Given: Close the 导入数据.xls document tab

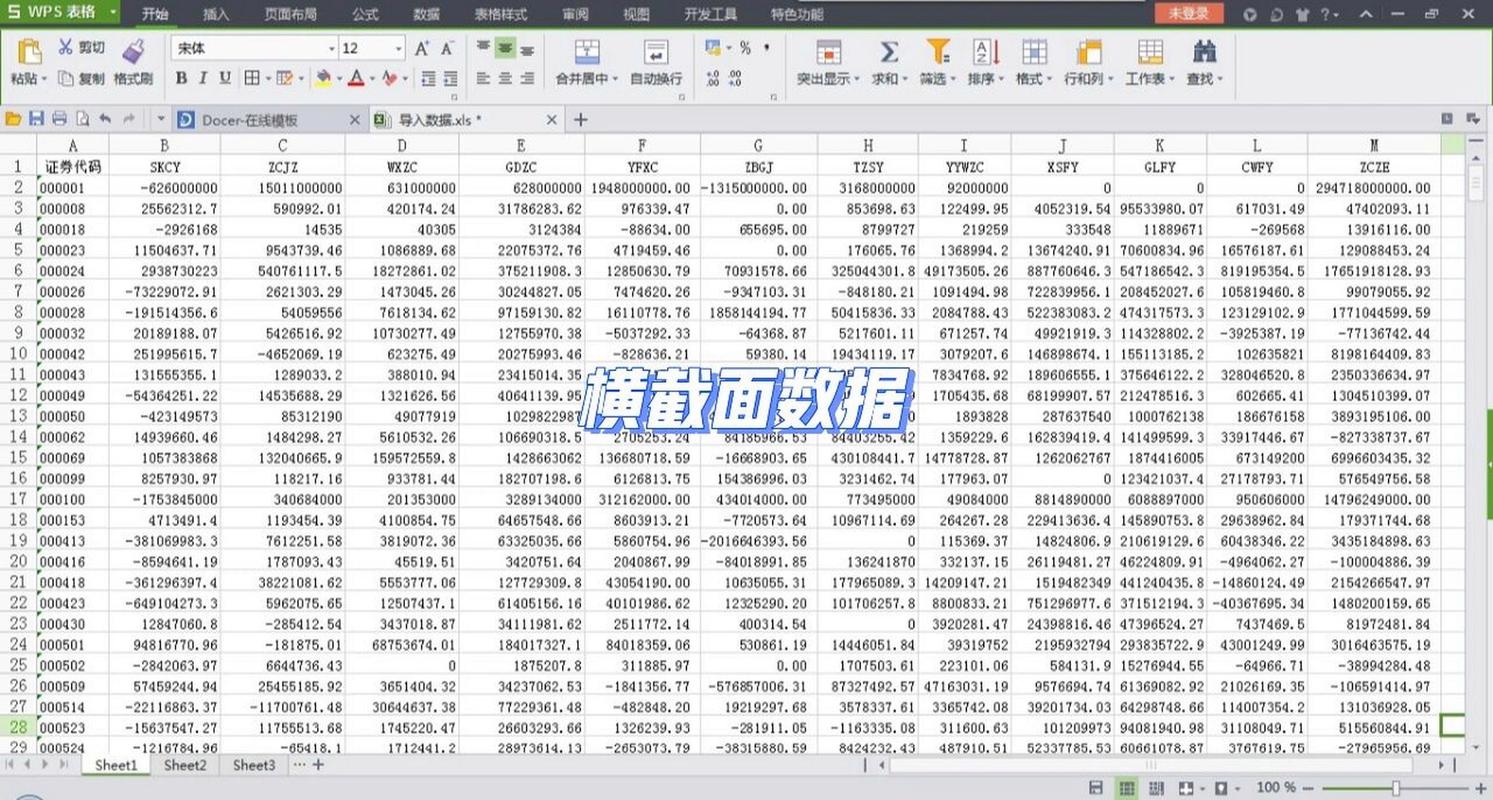Looking at the screenshot, I should [551, 120].
